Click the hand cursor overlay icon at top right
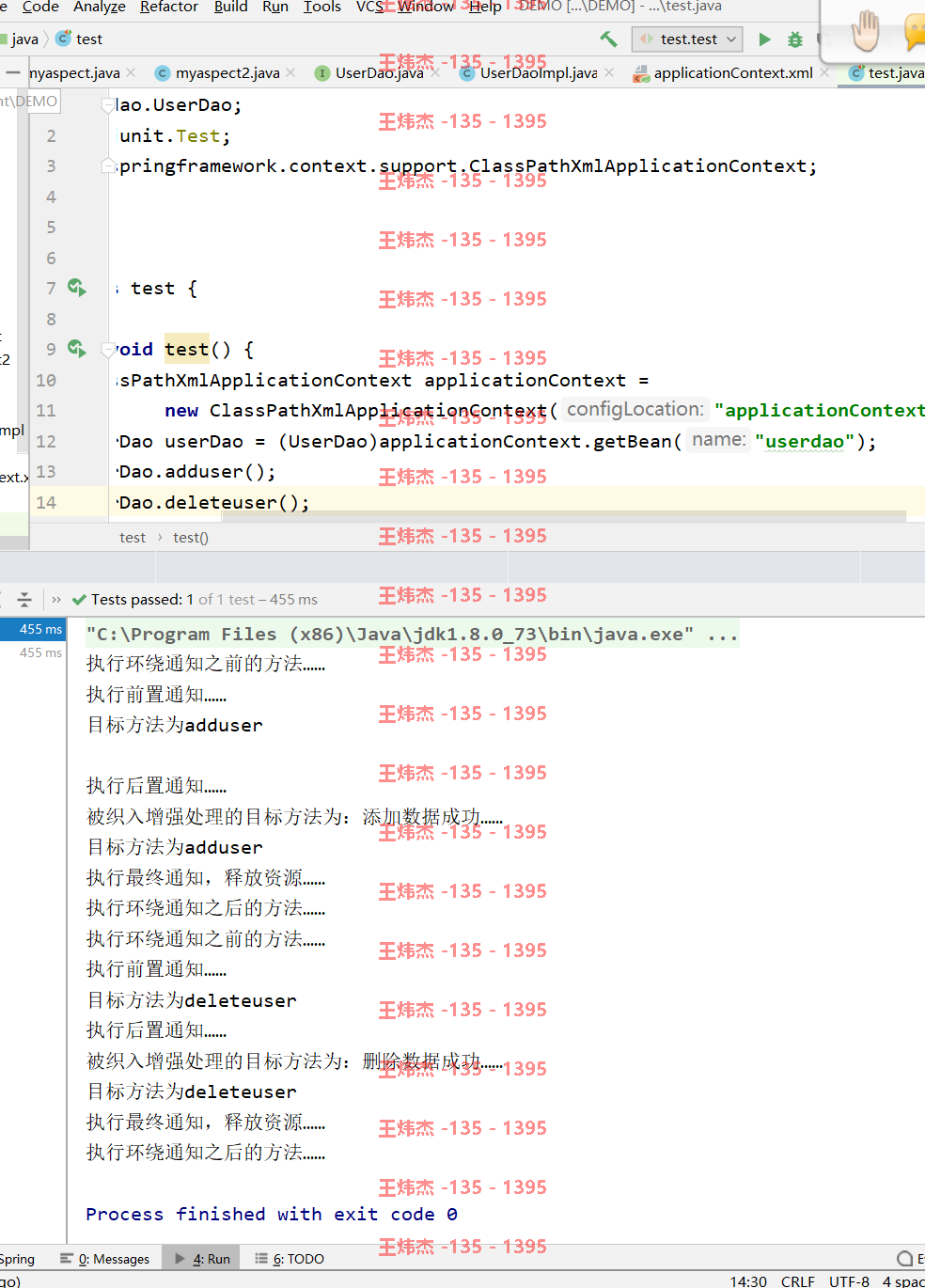925x1288 pixels. click(x=865, y=29)
